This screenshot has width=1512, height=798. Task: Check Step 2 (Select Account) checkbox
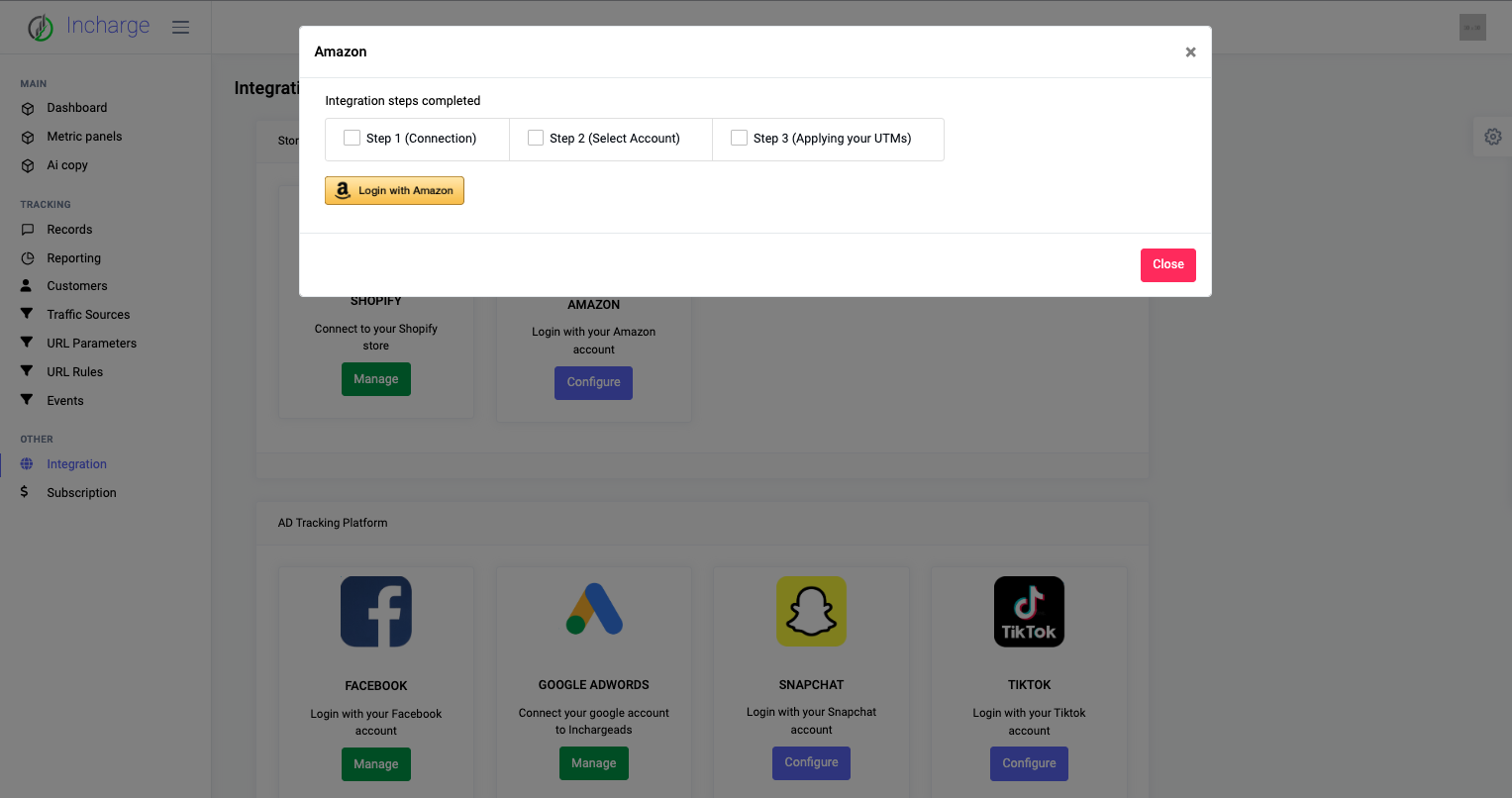536,138
